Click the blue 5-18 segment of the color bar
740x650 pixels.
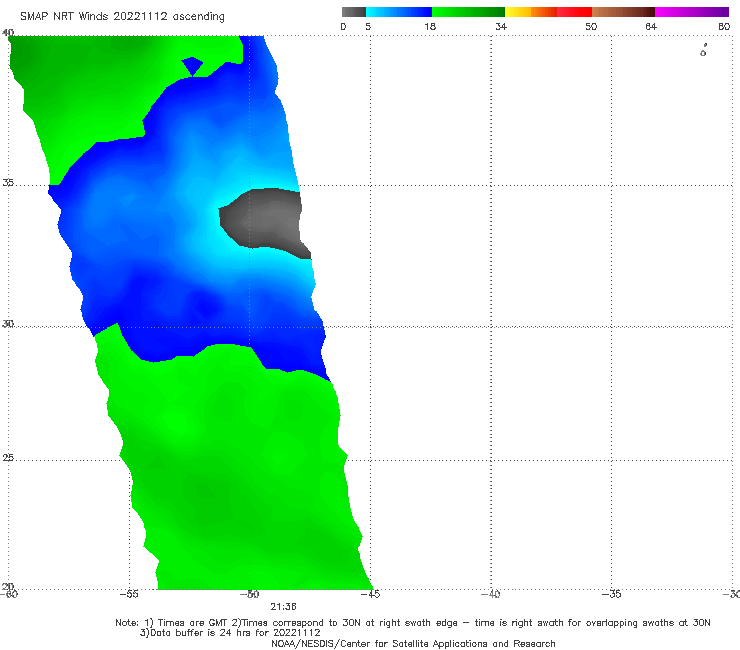coord(399,12)
